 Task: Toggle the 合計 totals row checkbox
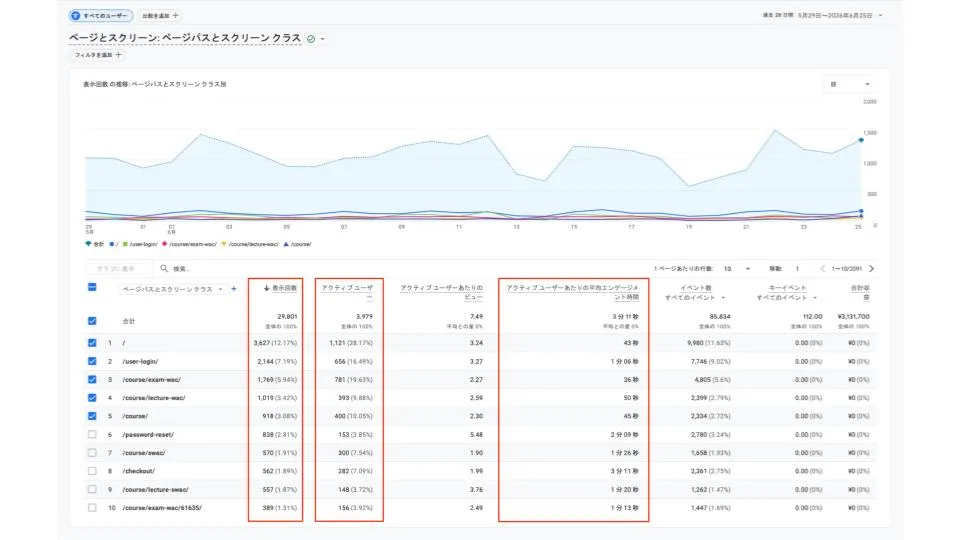[92, 321]
